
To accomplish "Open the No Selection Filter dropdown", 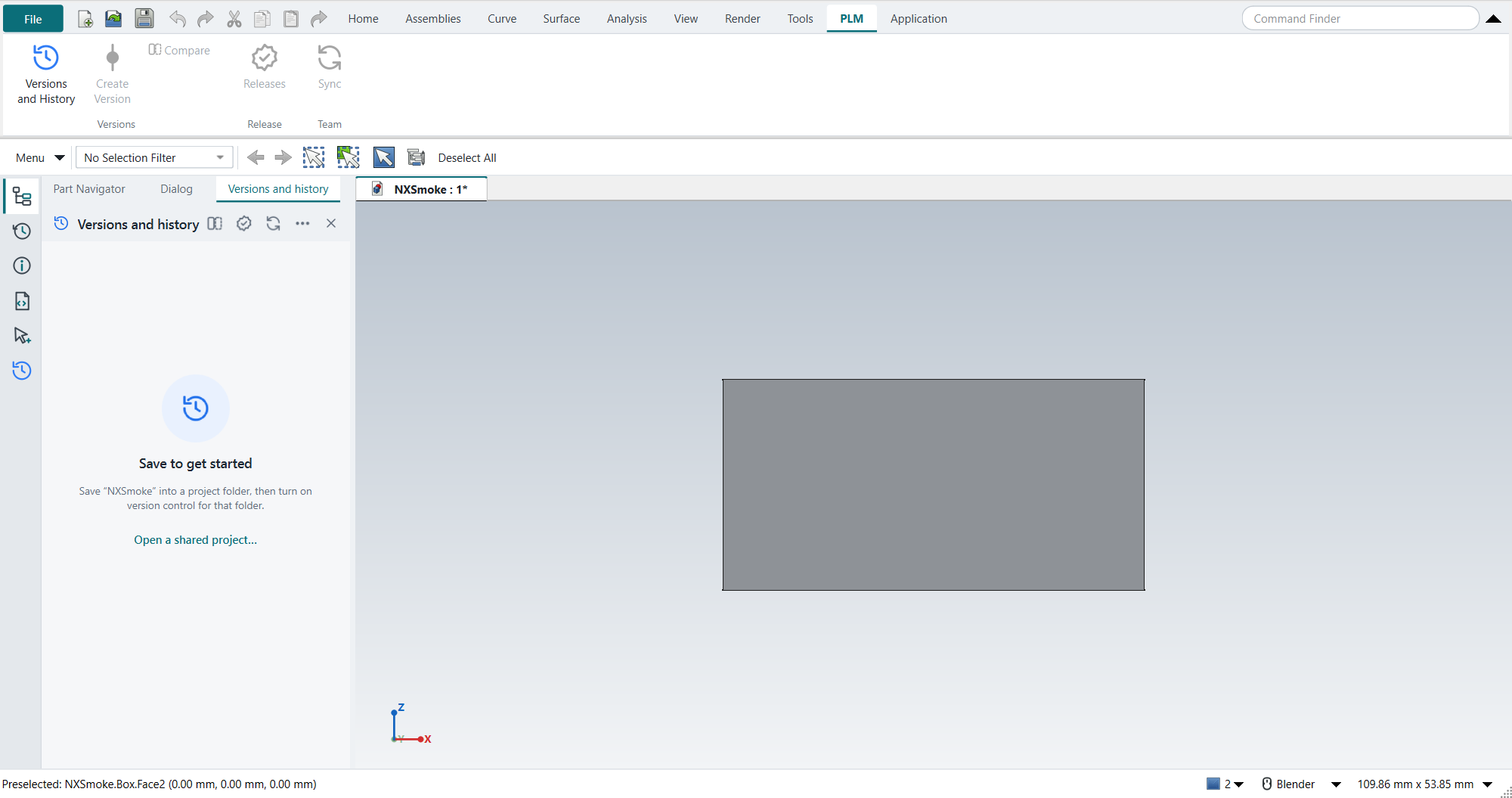I will click(154, 157).
